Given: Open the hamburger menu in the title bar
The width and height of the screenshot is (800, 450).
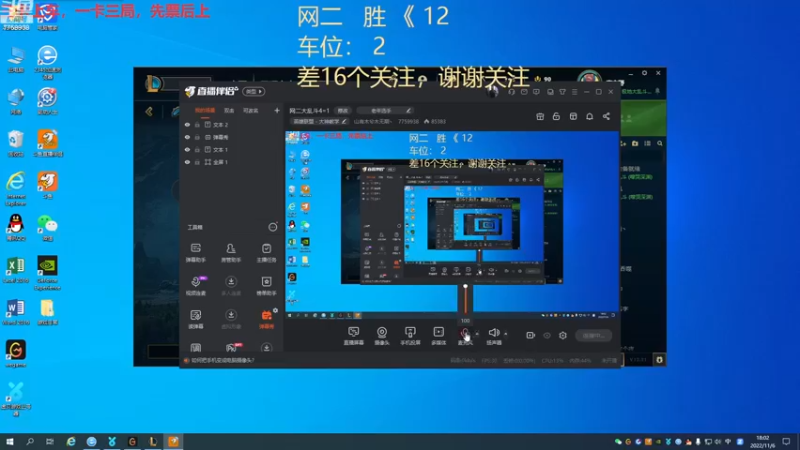Looking at the screenshot, I should (x=574, y=92).
